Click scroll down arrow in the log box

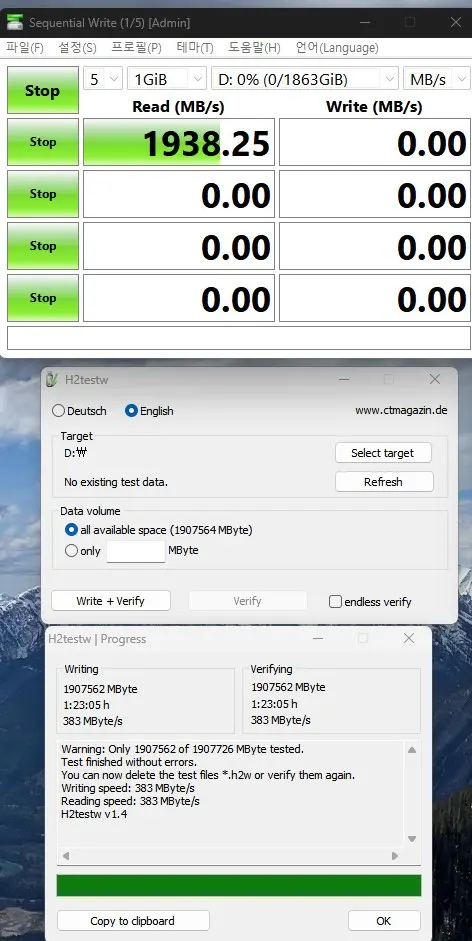(412, 839)
